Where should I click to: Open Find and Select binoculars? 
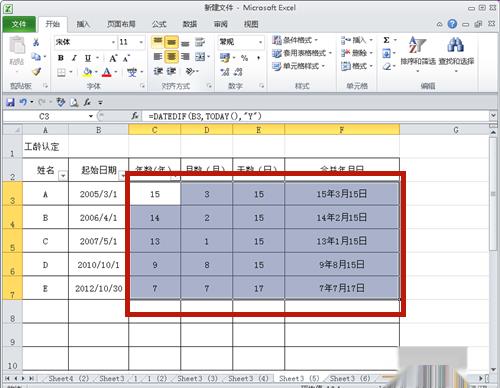456,53
